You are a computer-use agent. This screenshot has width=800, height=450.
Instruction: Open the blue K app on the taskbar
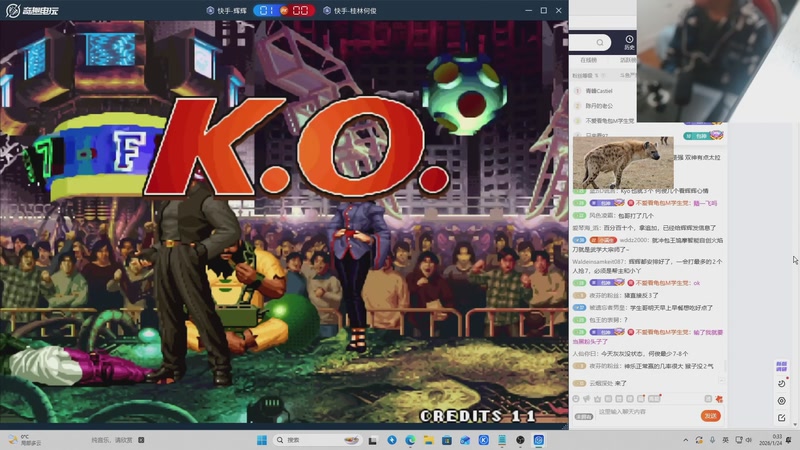pyautogui.click(x=484, y=440)
